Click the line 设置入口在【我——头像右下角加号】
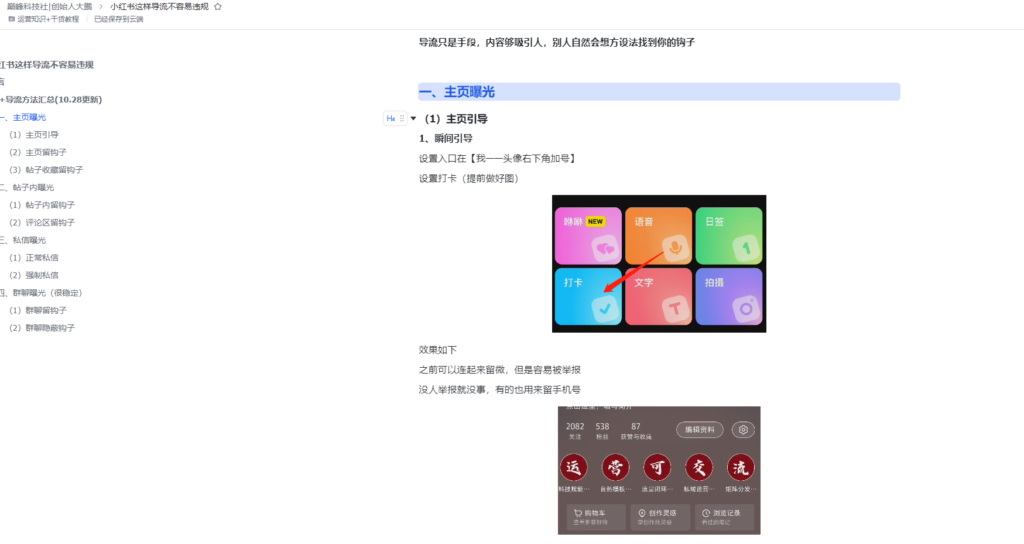Screen dimensions: 1024x544 [498, 159]
